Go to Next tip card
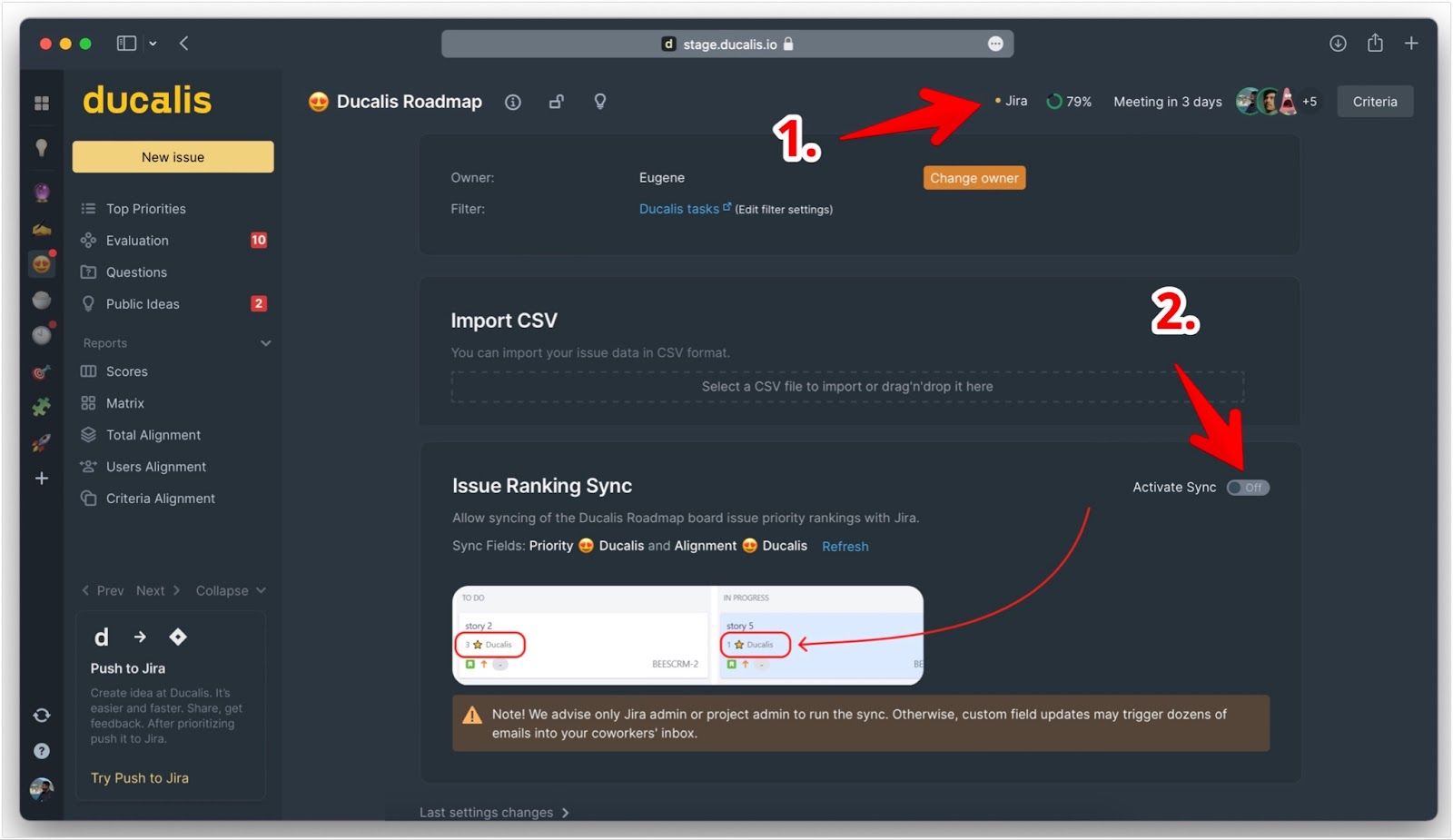The height and width of the screenshot is (840, 1453). point(158,591)
